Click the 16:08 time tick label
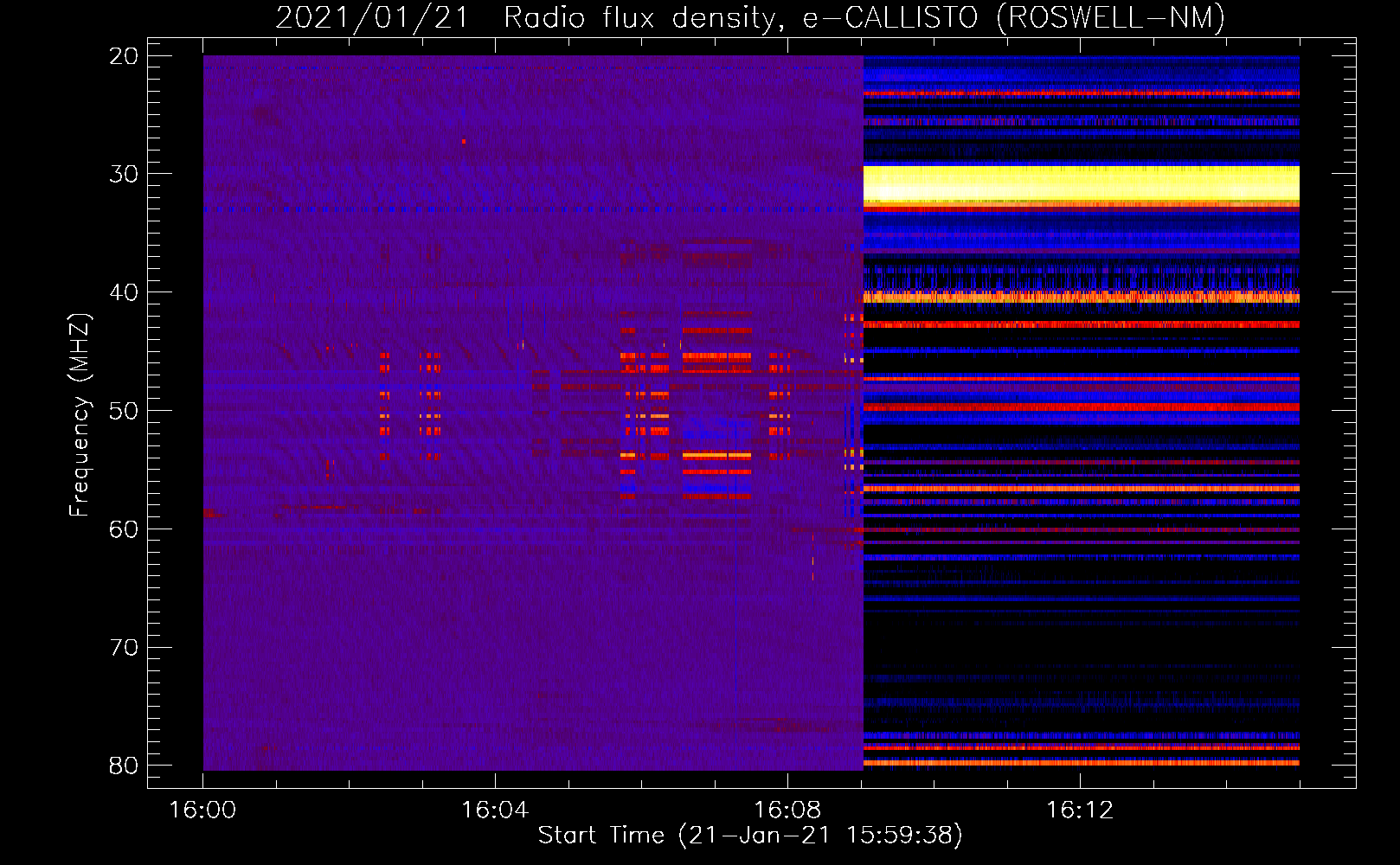This screenshot has width=1400, height=865. point(787,811)
